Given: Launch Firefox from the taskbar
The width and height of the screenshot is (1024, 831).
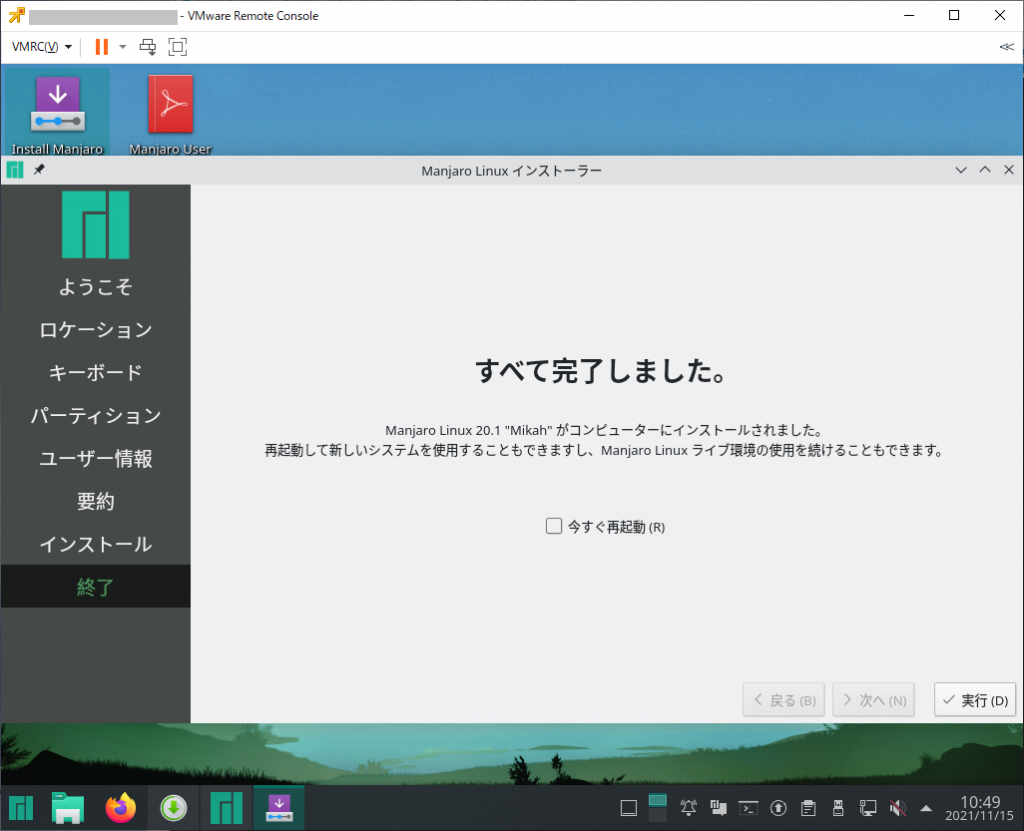Looking at the screenshot, I should (121, 808).
